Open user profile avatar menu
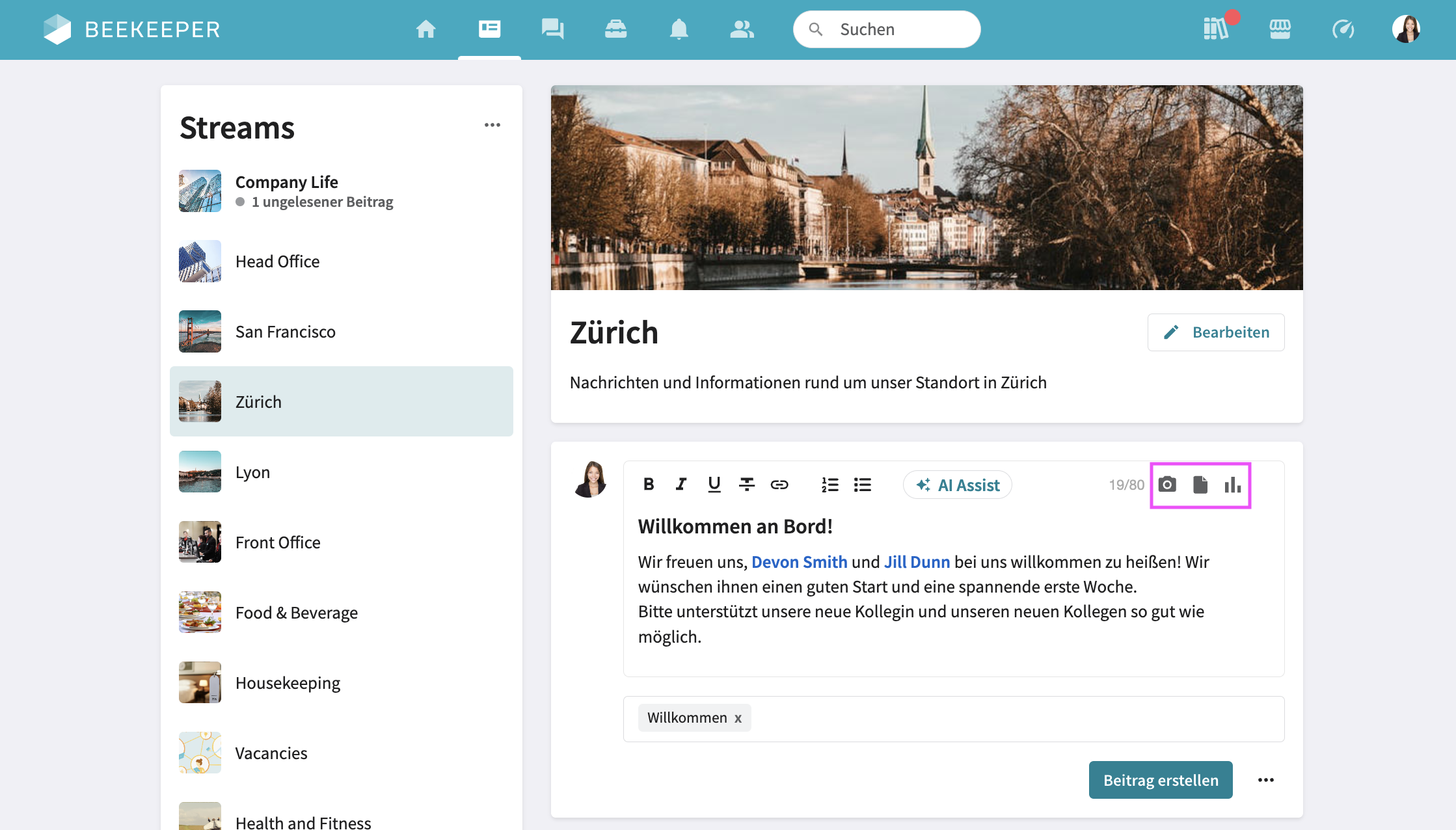1456x830 pixels. coord(1406,29)
